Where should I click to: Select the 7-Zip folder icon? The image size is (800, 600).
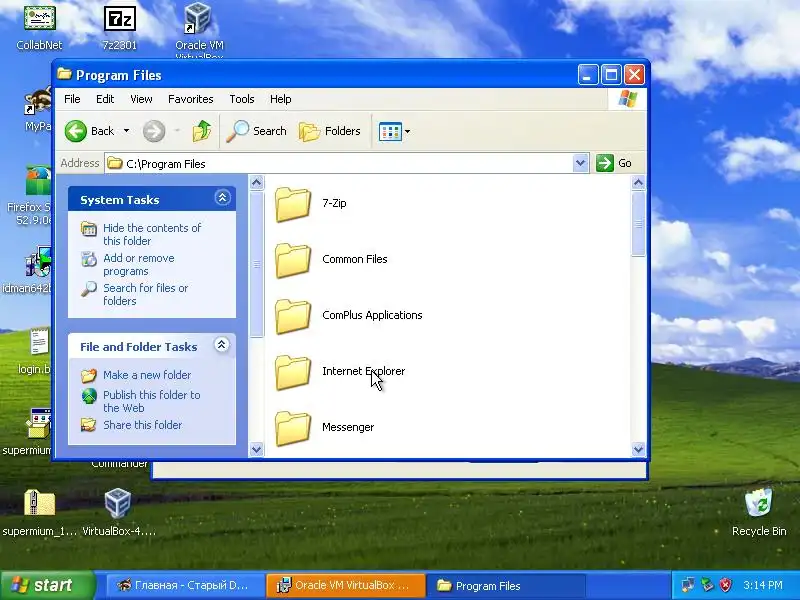coord(293,204)
